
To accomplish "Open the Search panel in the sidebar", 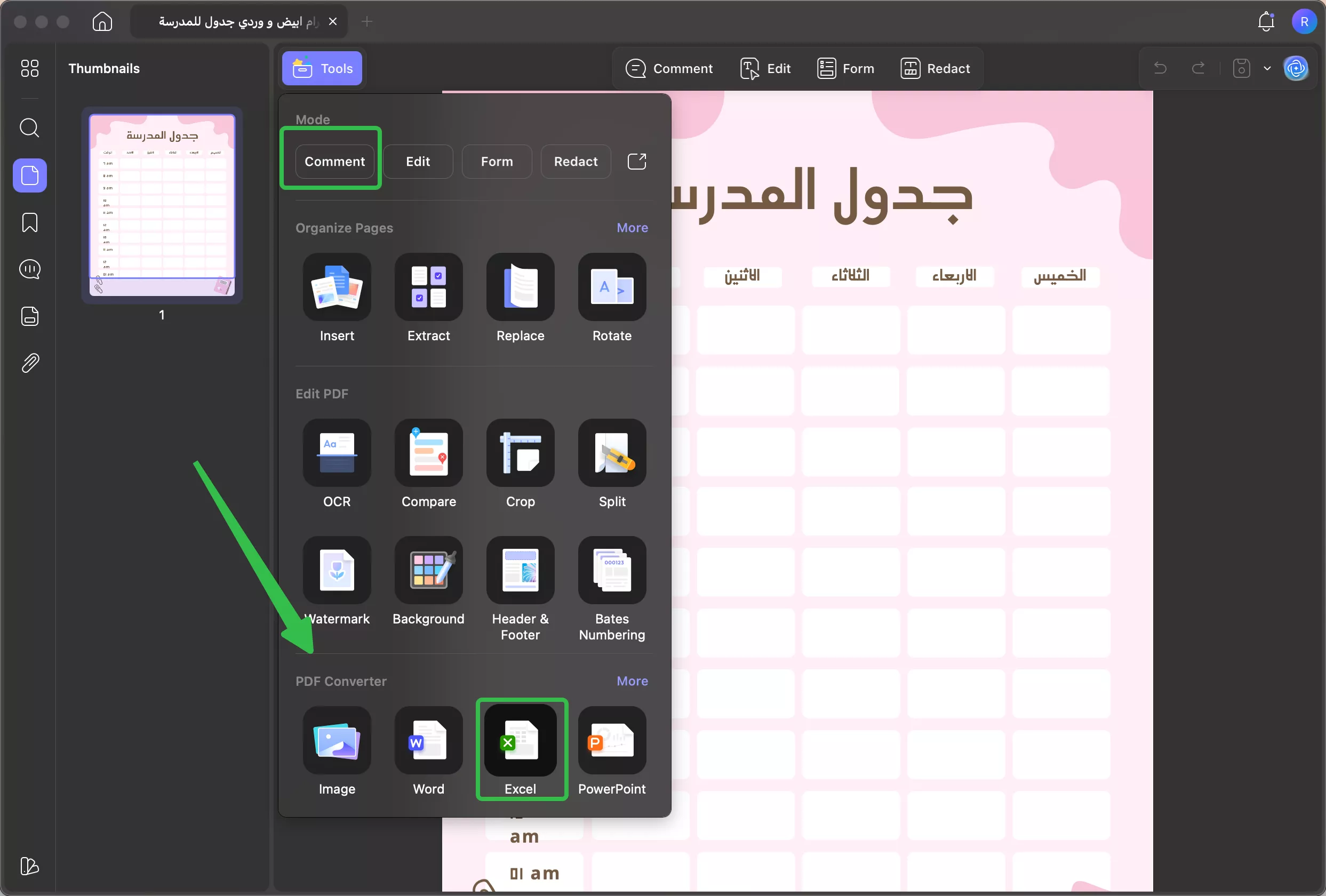I will [x=29, y=128].
